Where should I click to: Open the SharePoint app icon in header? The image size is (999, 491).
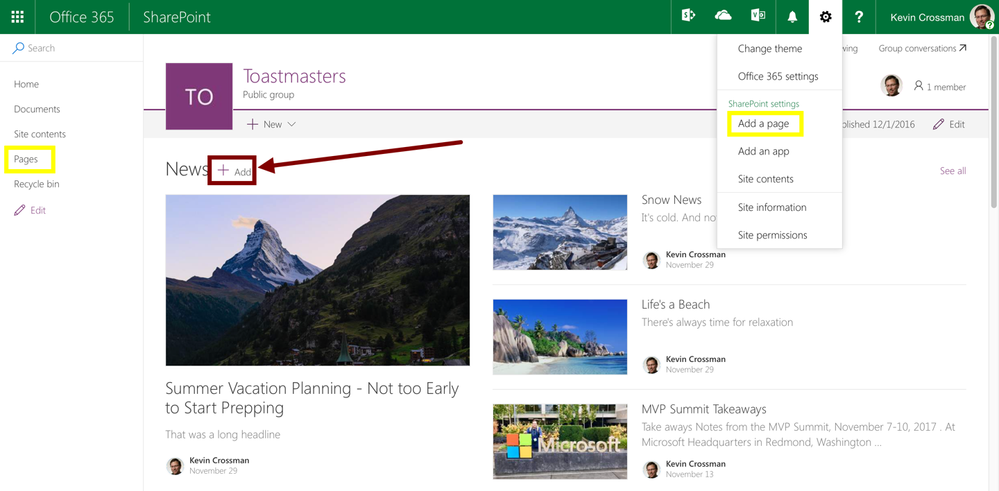coord(688,17)
